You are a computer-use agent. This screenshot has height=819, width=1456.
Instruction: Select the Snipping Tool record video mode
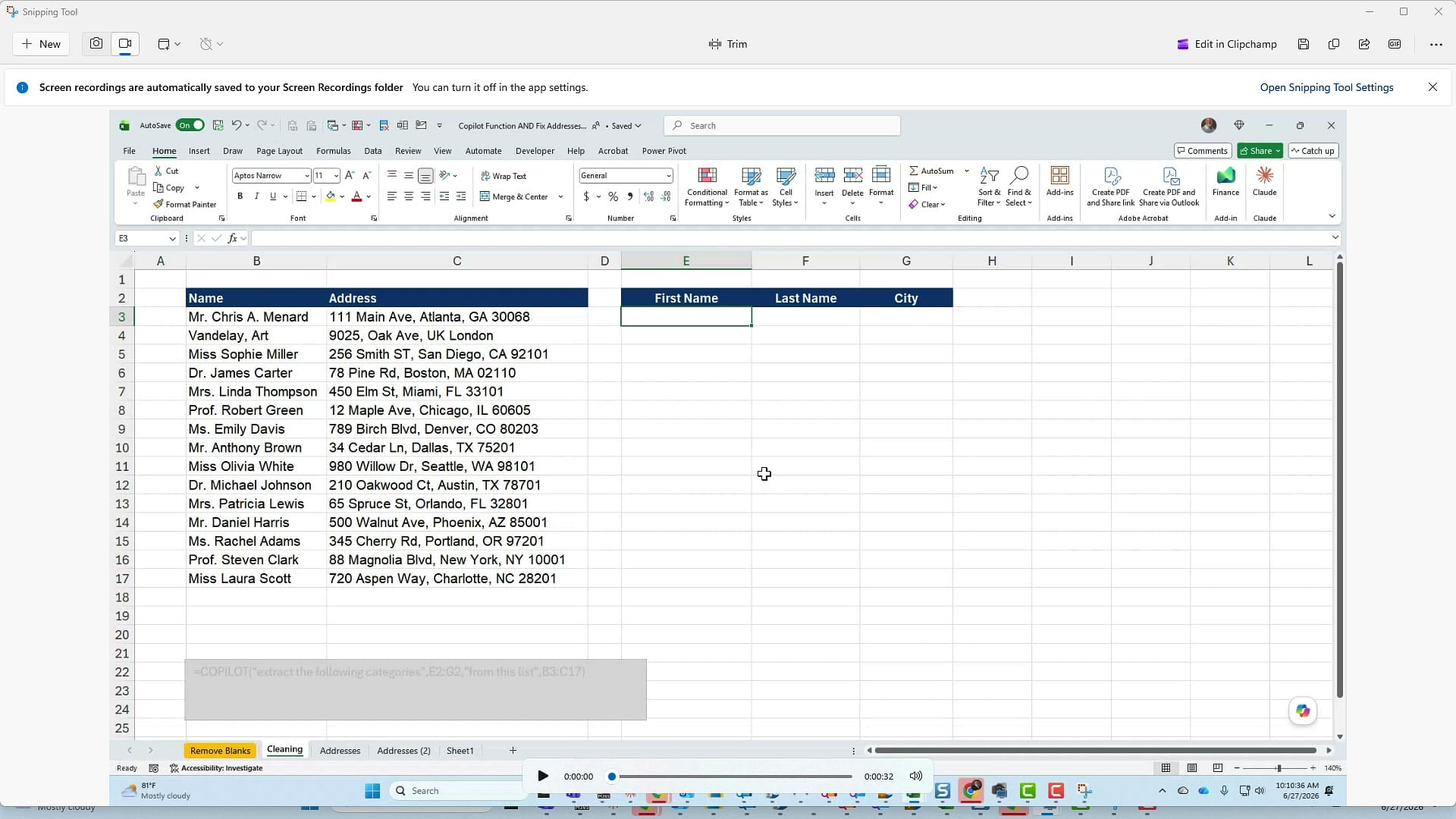click(125, 44)
